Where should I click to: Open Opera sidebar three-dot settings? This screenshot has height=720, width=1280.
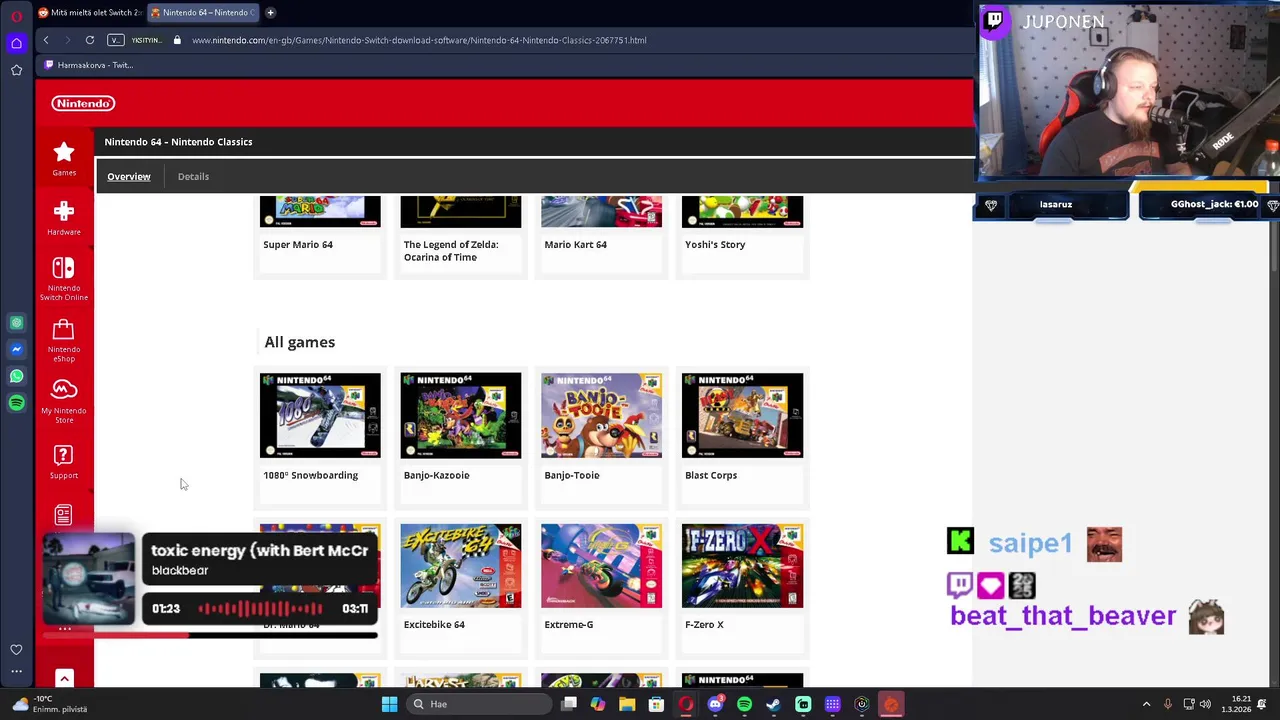click(16, 672)
